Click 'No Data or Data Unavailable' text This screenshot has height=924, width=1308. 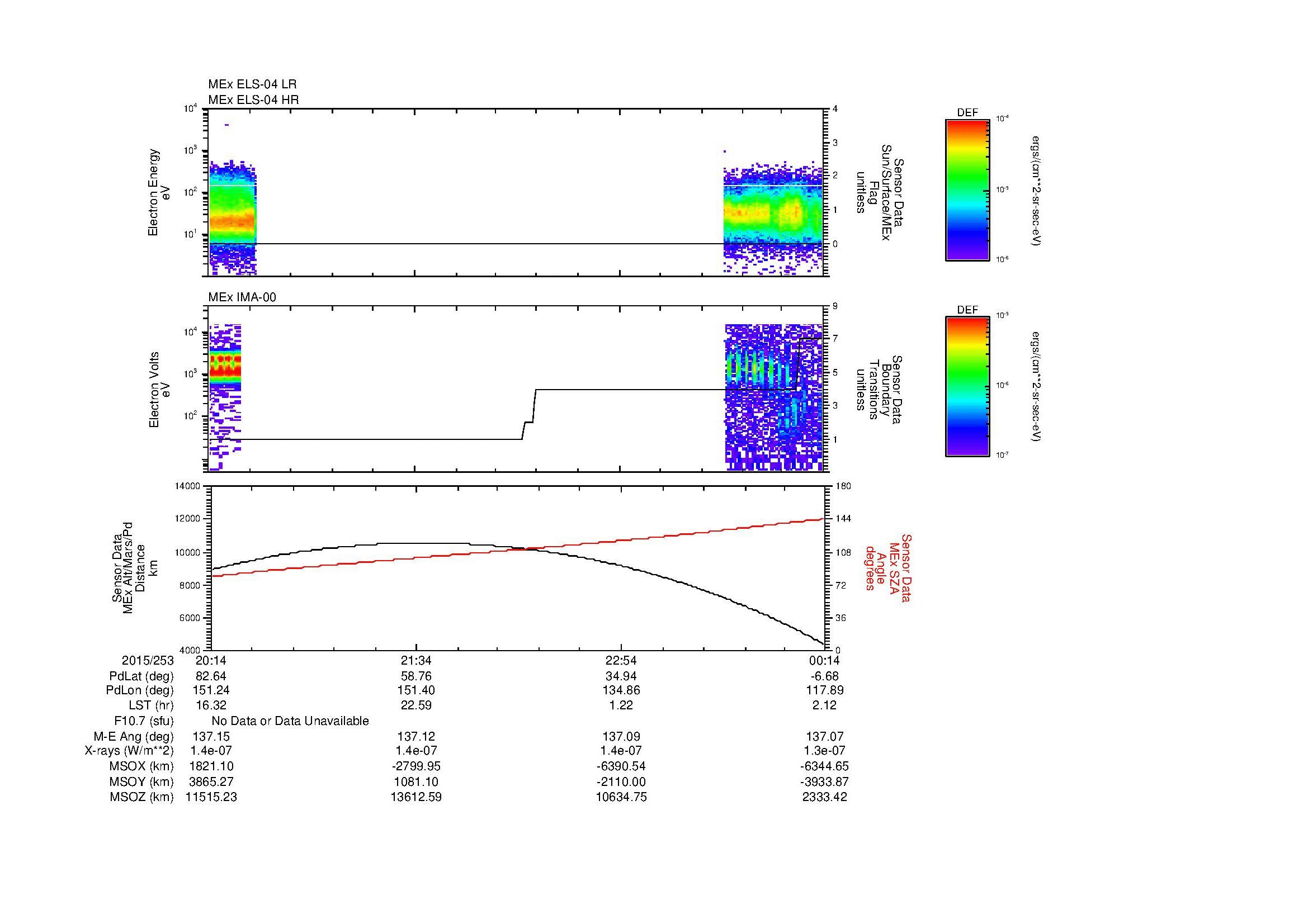(290, 721)
